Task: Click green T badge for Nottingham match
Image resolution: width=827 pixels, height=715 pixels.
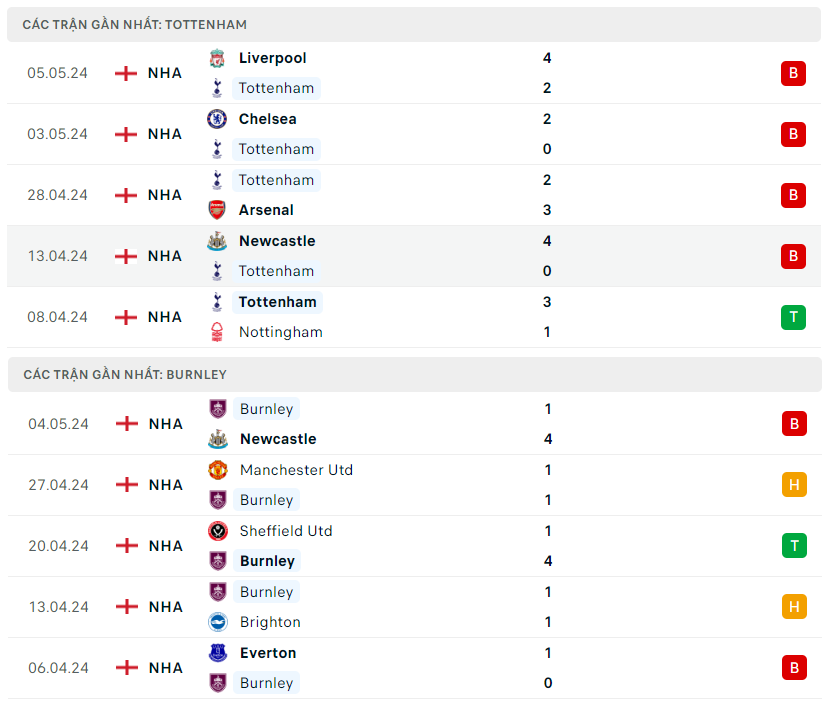Action: 793,317
